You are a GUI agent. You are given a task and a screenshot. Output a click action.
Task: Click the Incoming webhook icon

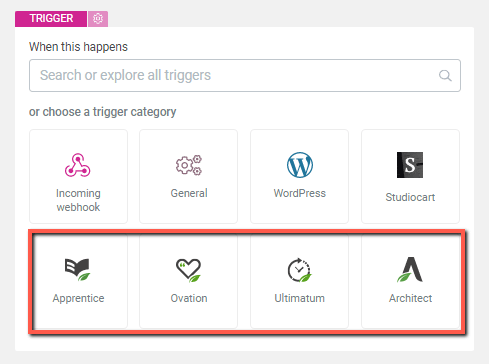pyautogui.click(x=78, y=165)
